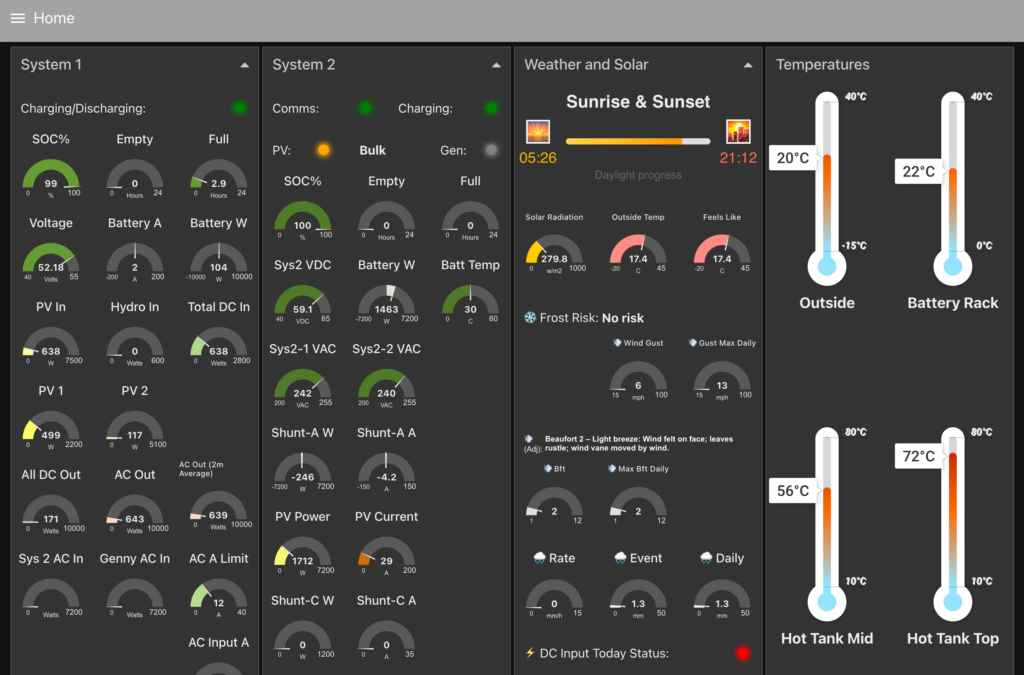The image size is (1024, 675).
Task: Click the daylight progress bar
Action: coord(638,141)
